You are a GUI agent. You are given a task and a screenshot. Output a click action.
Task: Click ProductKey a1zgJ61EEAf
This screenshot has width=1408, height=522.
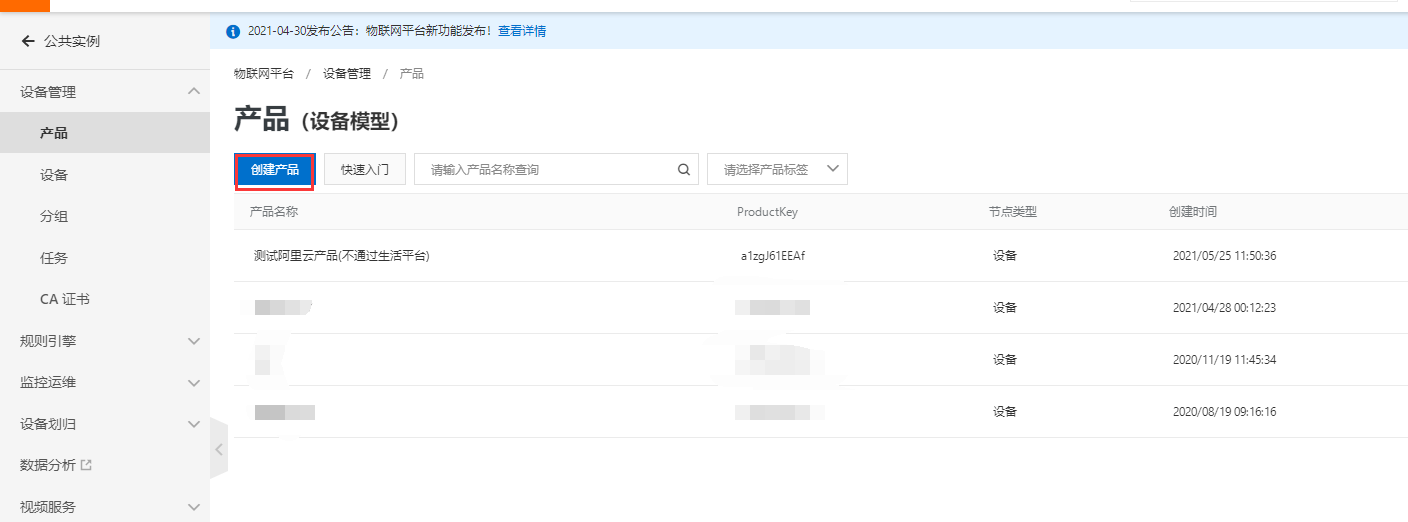click(x=773, y=256)
